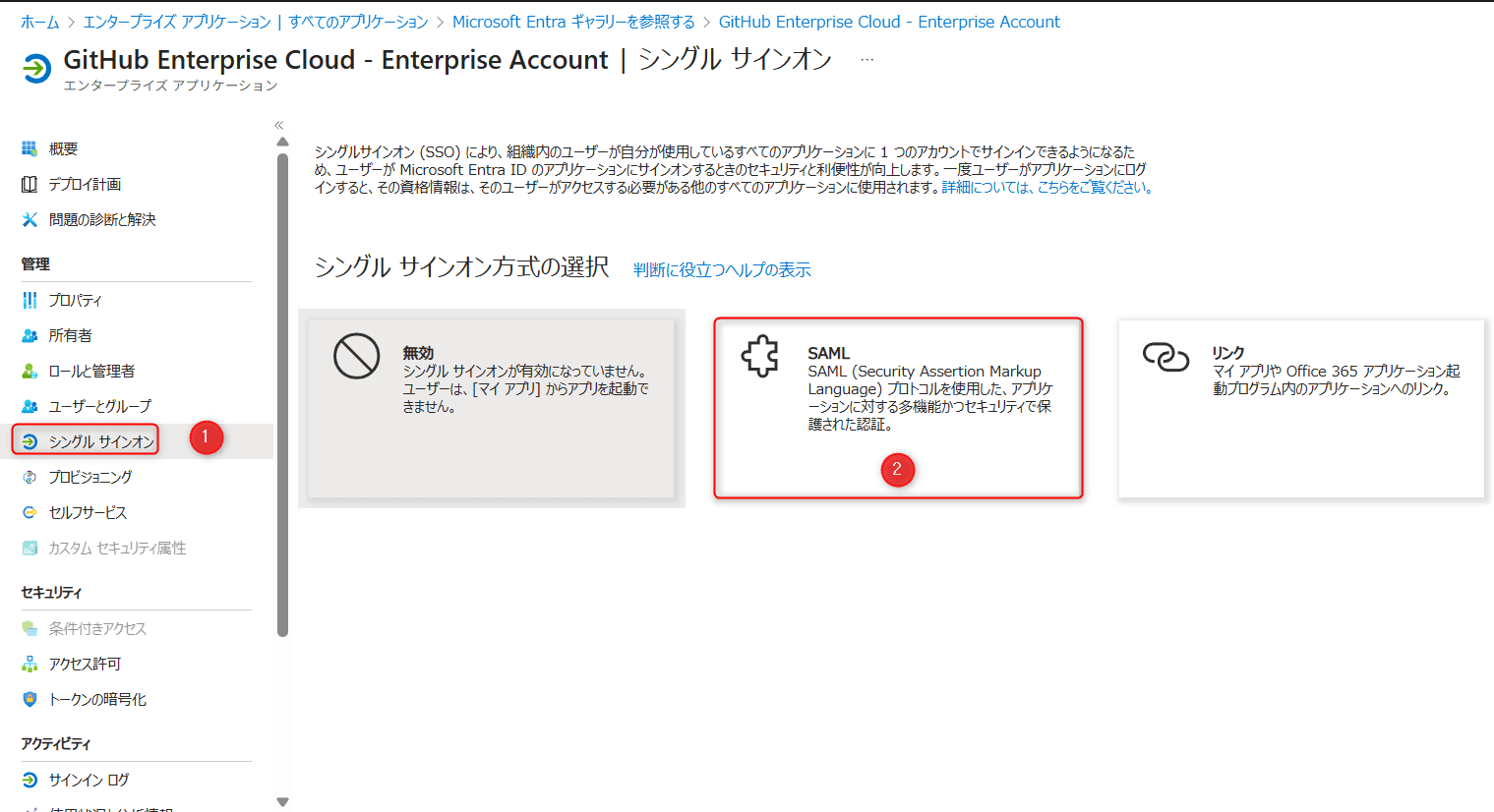Click the sidebar scroll down arrow
This screenshot has height=812, width=1494.
coord(283,802)
